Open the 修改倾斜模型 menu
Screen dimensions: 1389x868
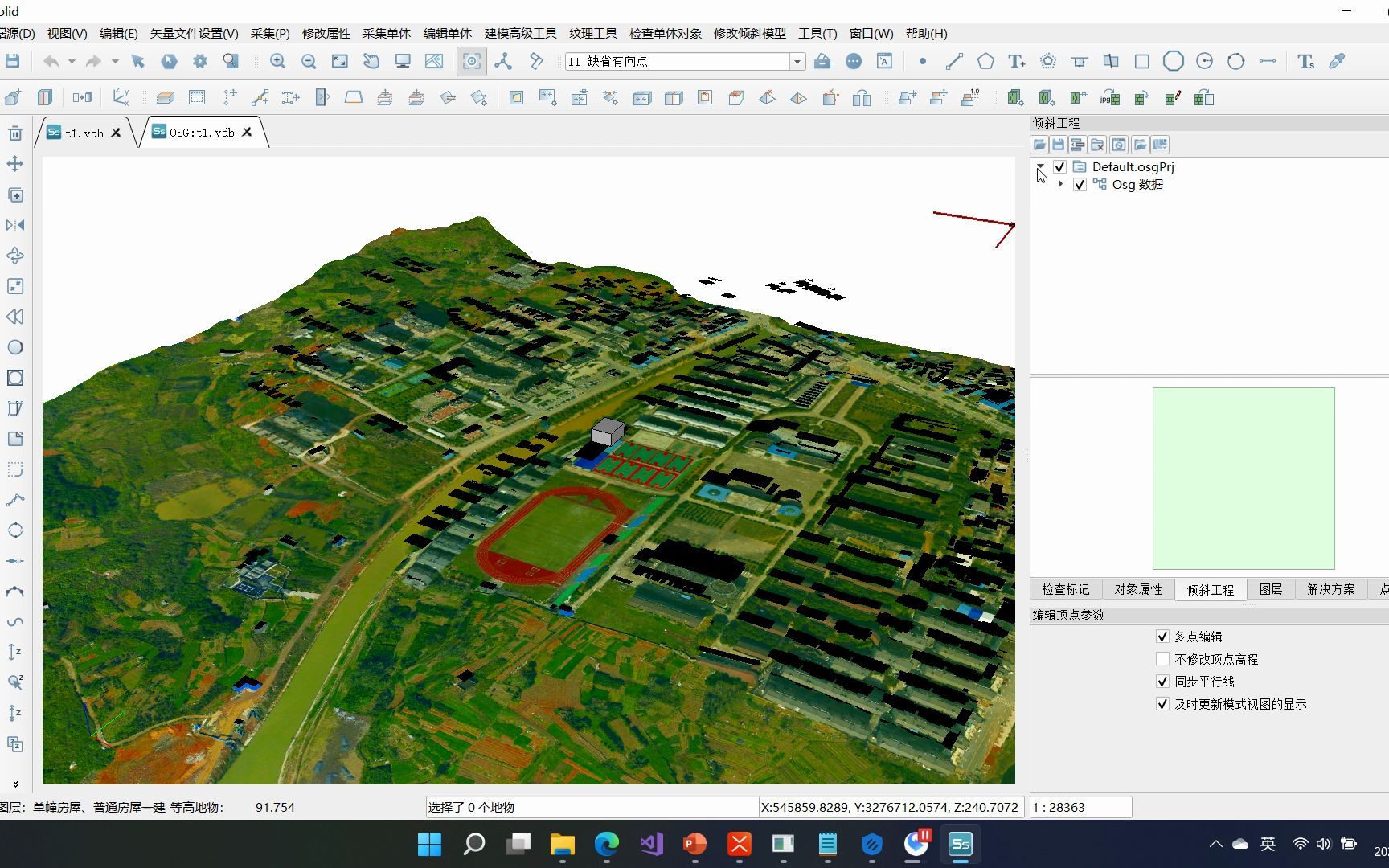750,34
